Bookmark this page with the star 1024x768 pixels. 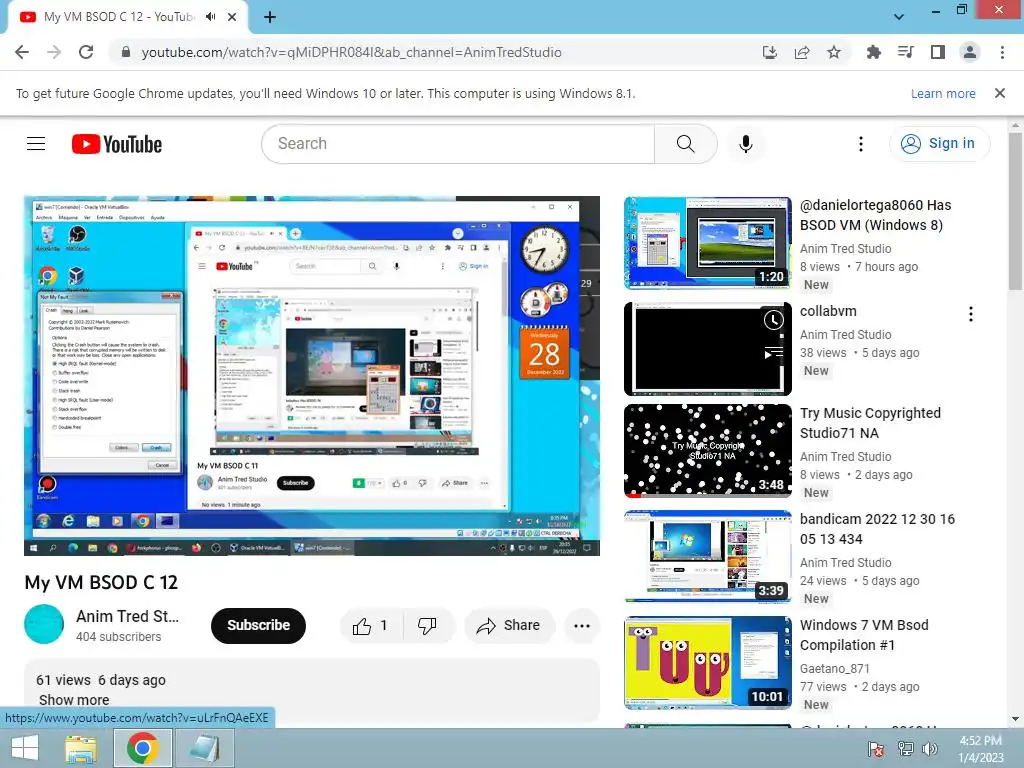[834, 52]
